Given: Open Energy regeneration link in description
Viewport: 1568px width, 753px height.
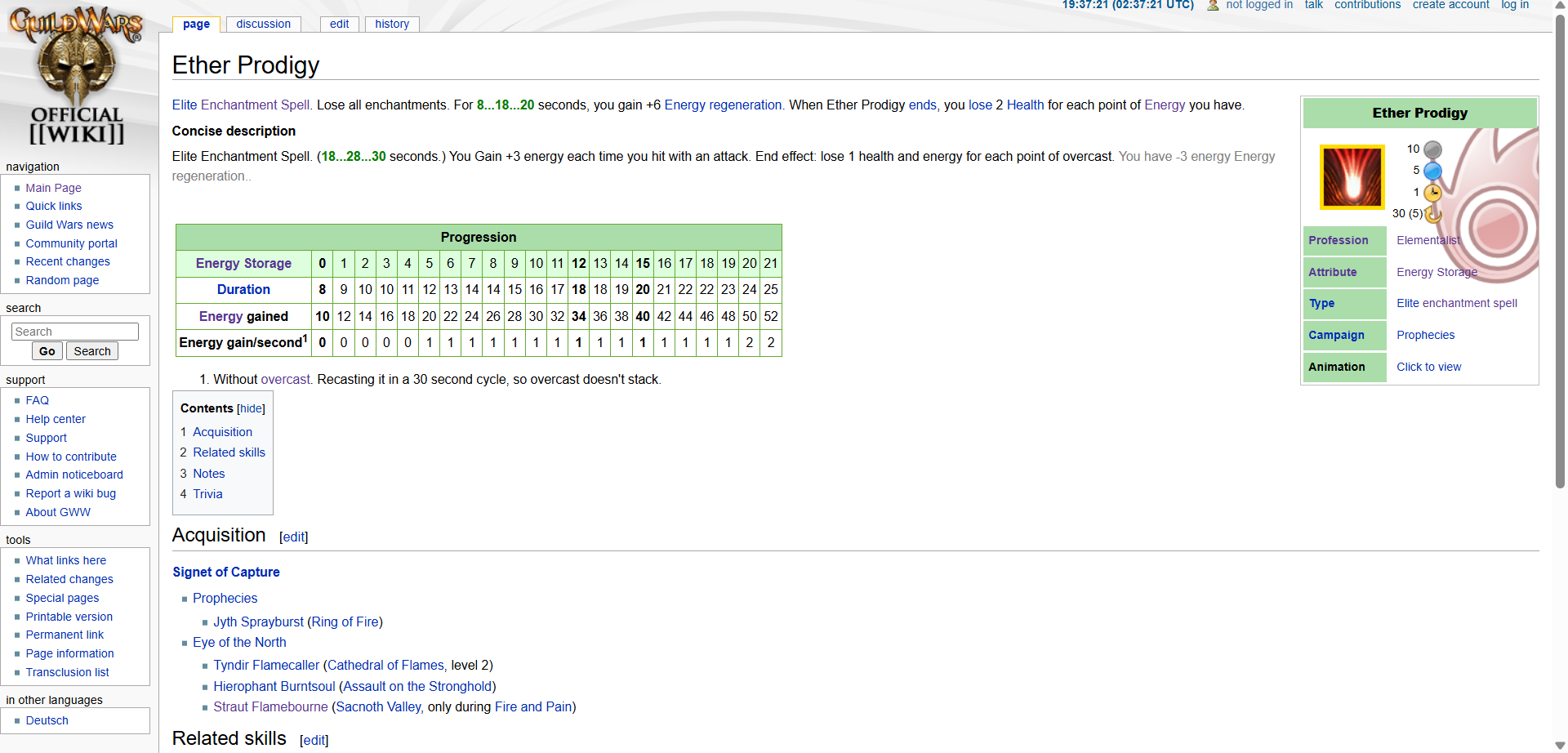Looking at the screenshot, I should 723,105.
